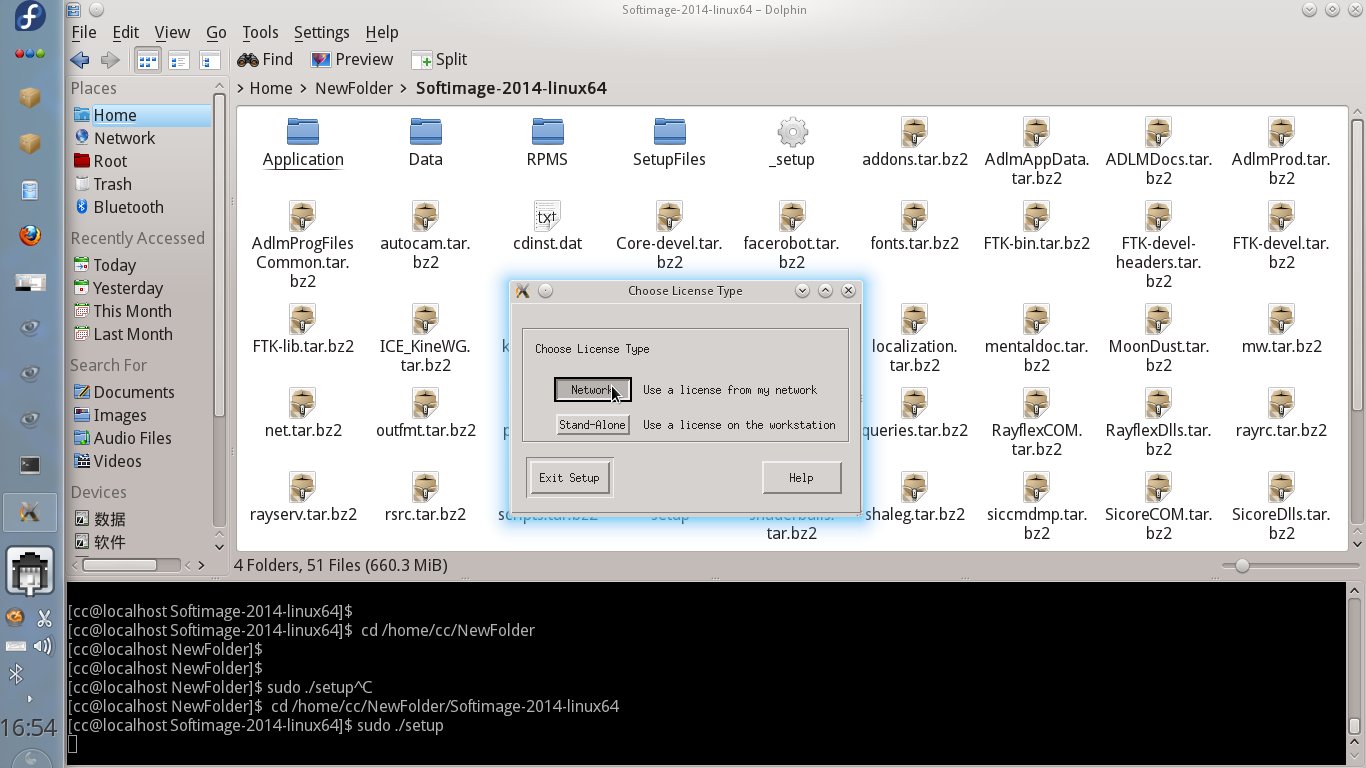Click NewFolder in breadcrumb path

(354, 88)
